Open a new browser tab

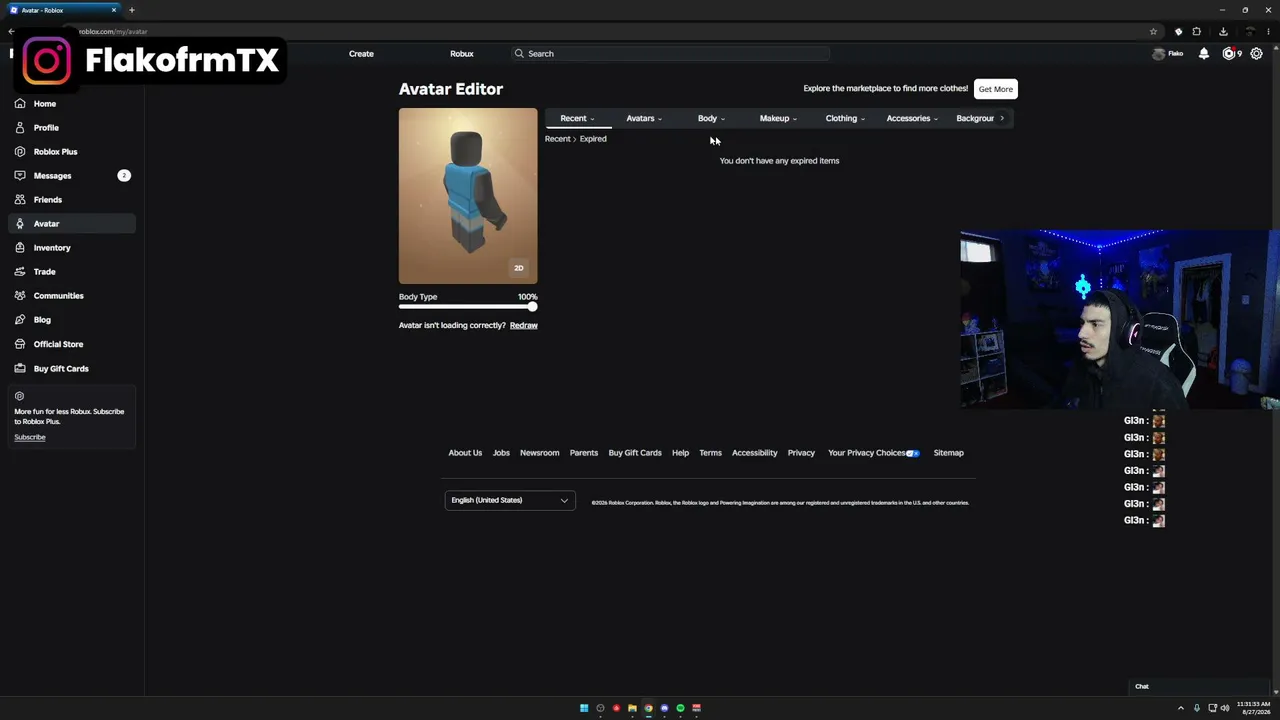point(131,10)
